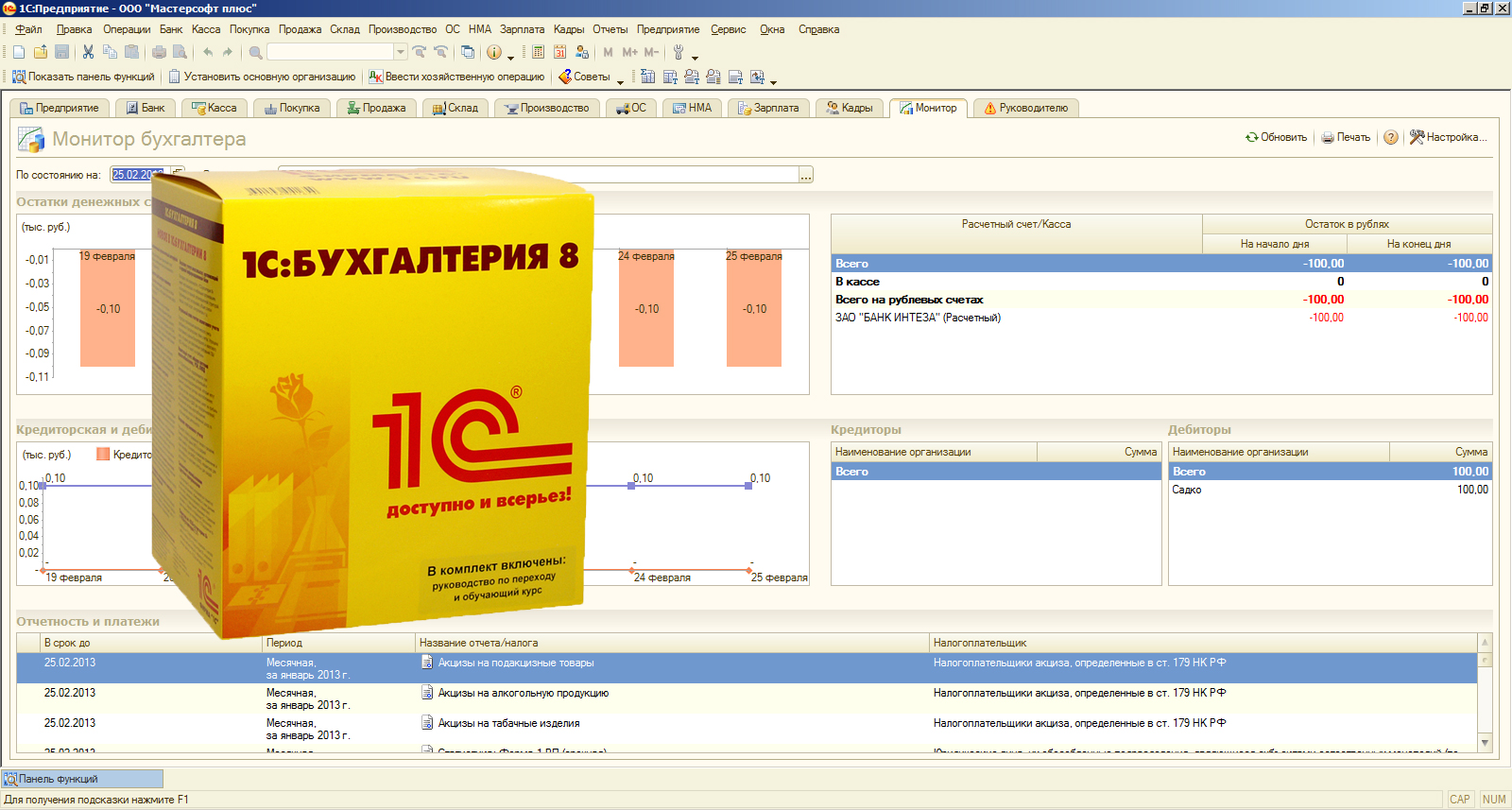1512x810 pixels.
Task: Click the Open file folder icon
Action: (x=41, y=52)
